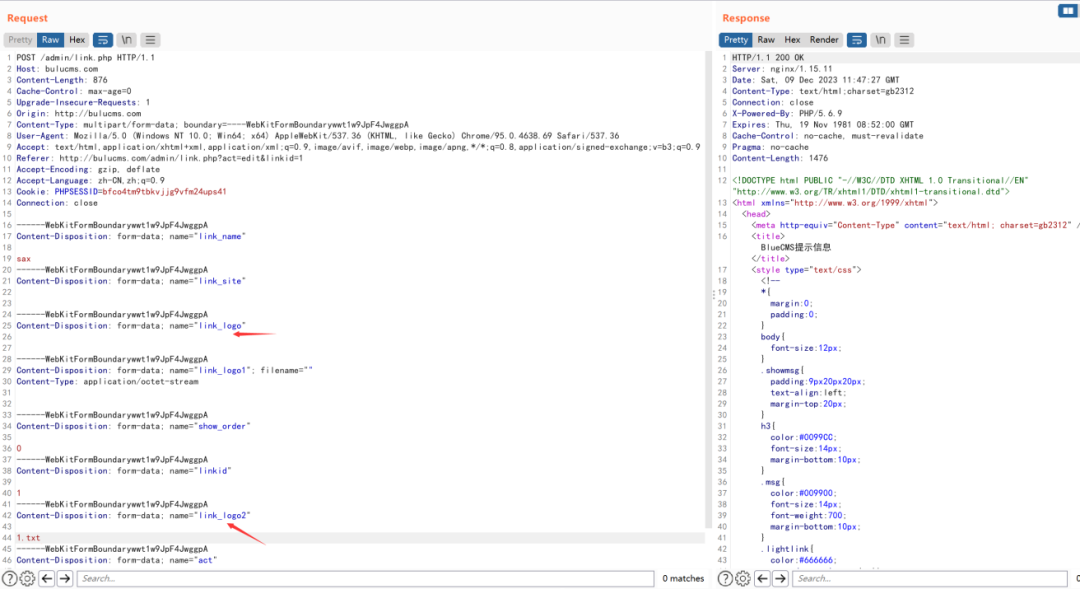Click the Response panel heading
1080x589 pixels.
tap(746, 18)
